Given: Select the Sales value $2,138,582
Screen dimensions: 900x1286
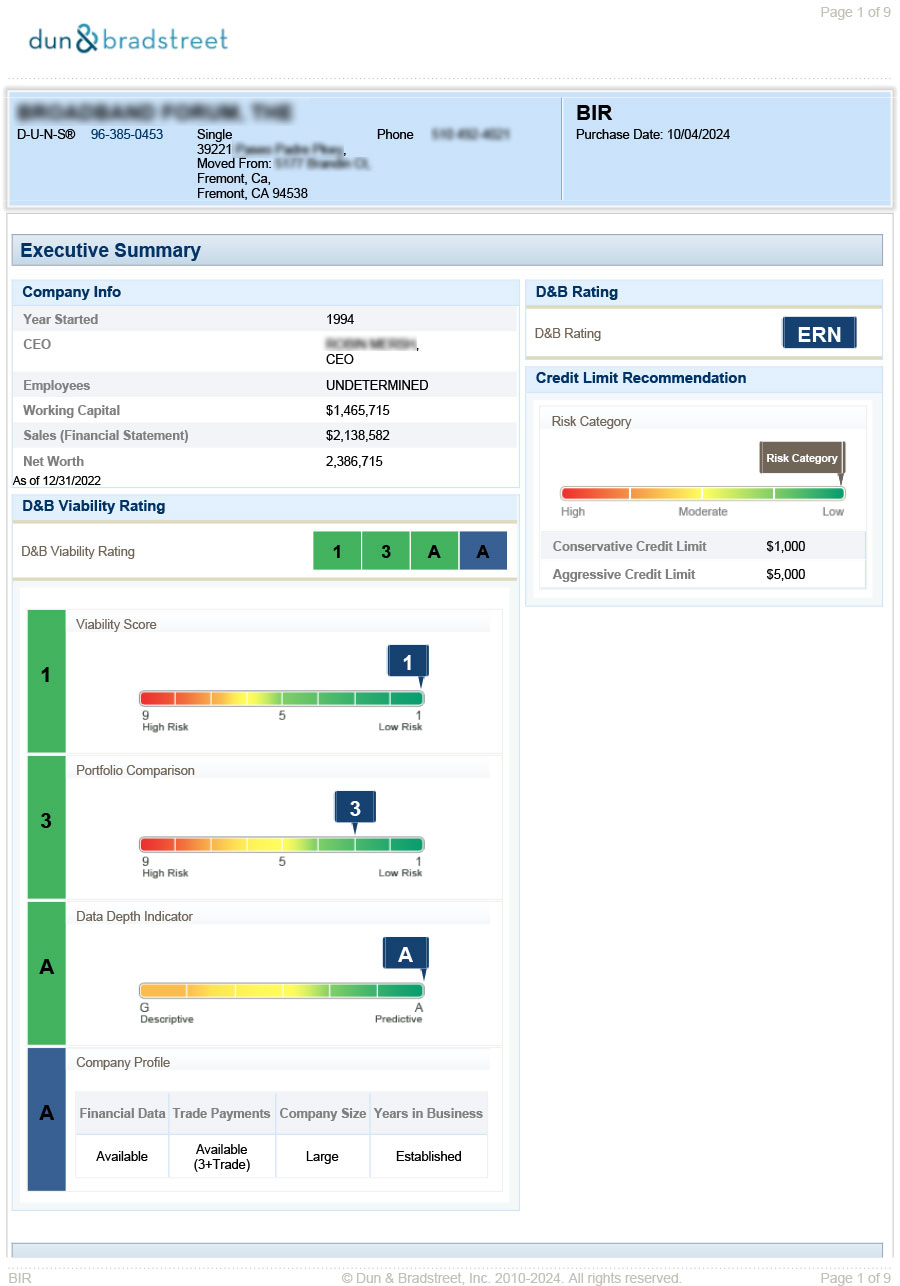Looking at the screenshot, I should [x=358, y=436].
